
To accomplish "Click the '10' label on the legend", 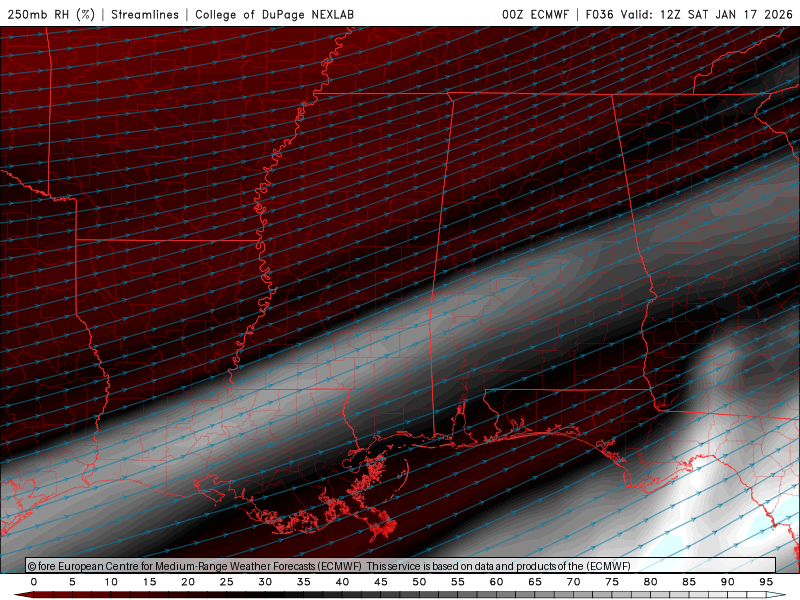I will tap(111, 582).
